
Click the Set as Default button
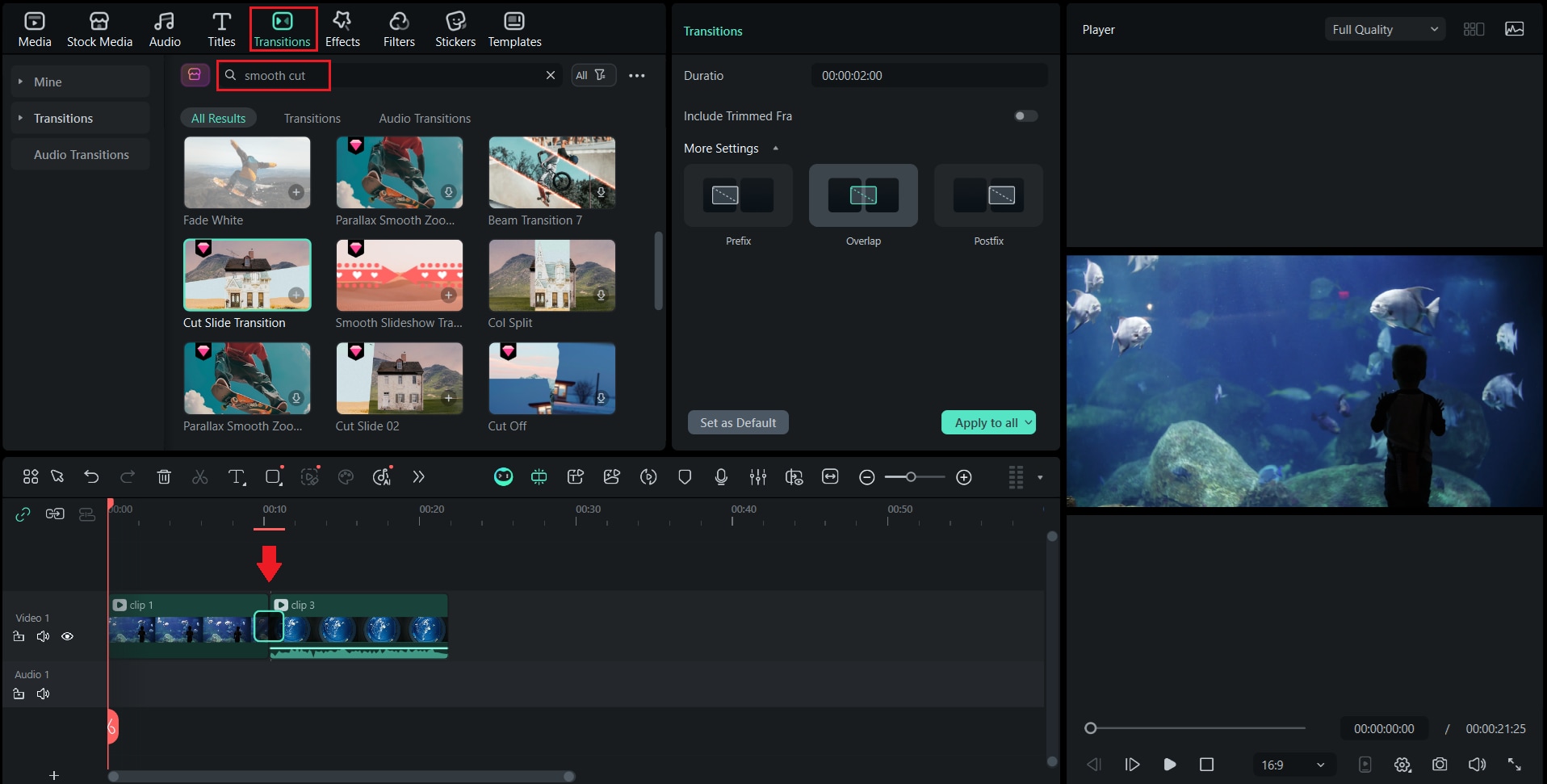tap(738, 422)
